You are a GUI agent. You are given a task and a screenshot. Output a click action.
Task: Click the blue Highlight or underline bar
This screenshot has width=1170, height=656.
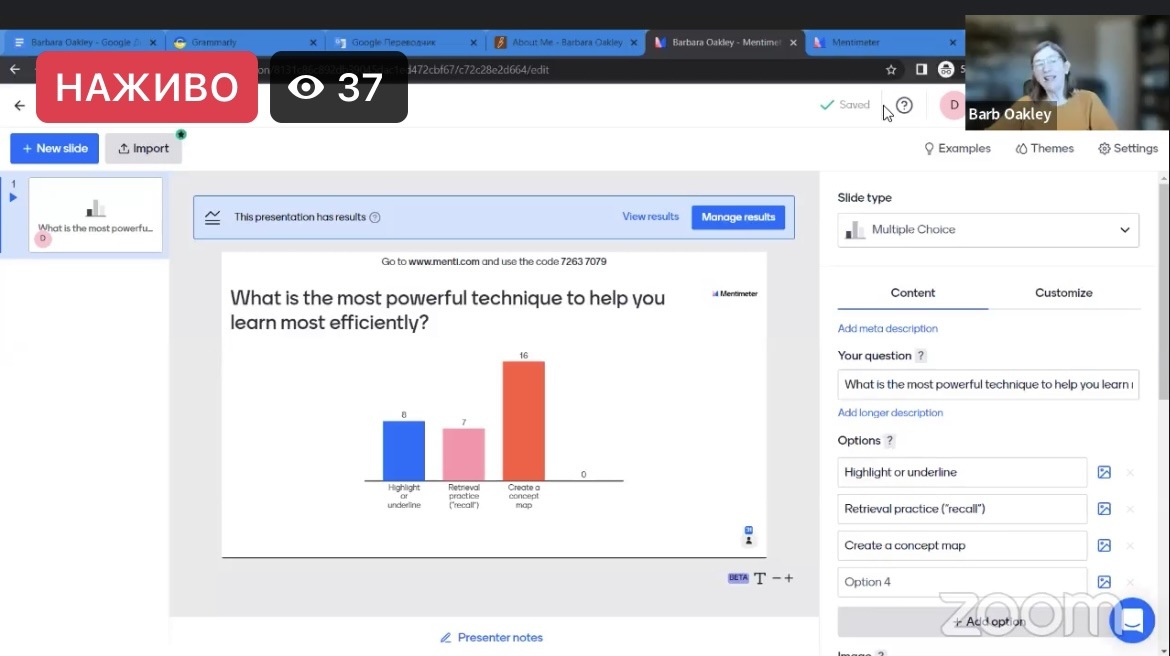[x=404, y=451]
